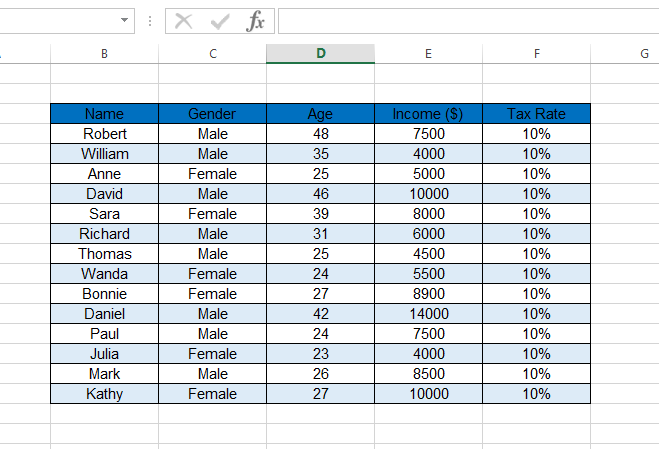Click the Tax Rate header cell
The image size is (659, 449).
point(536,114)
